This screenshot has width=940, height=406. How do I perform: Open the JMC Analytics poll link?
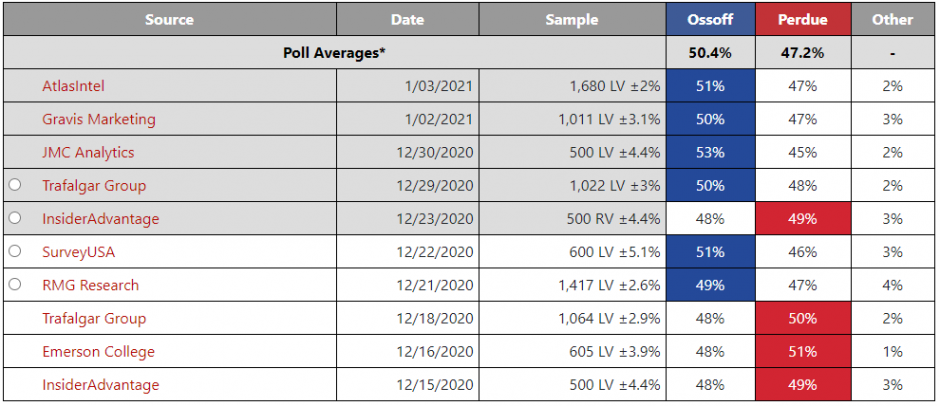click(88, 152)
